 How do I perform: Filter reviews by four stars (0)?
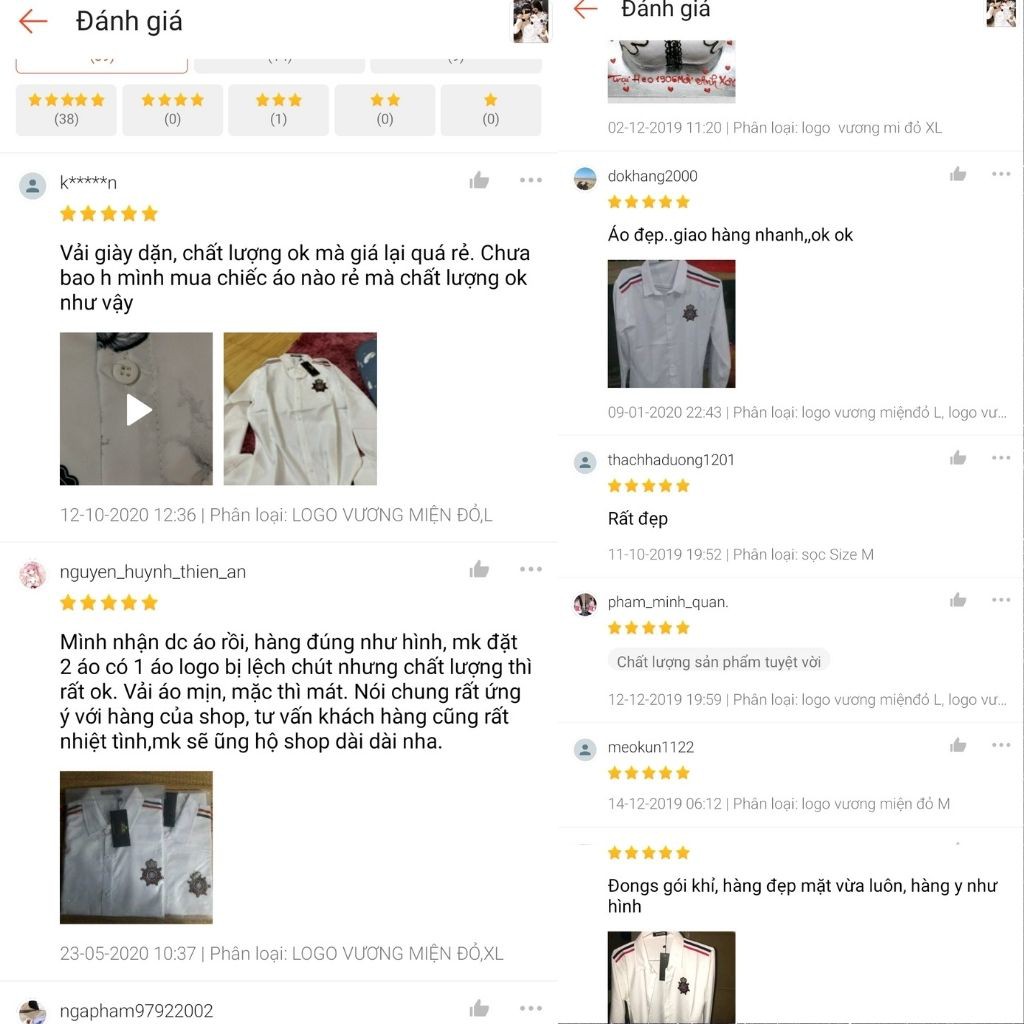coord(172,110)
